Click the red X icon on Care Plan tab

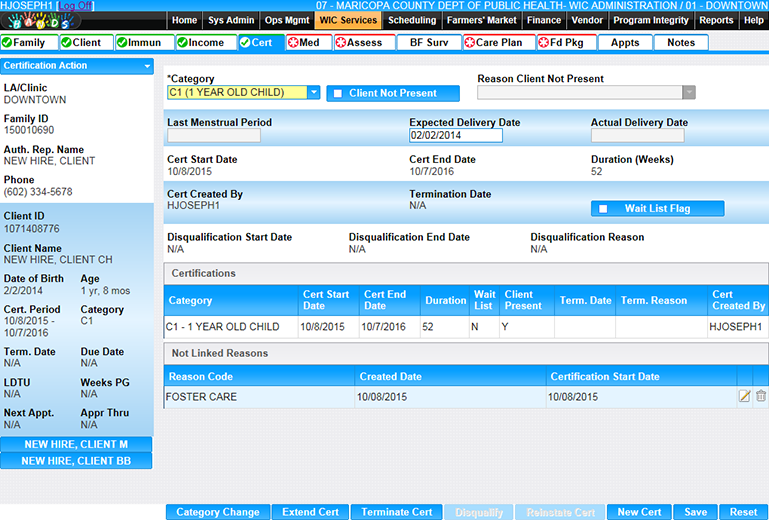(x=470, y=43)
